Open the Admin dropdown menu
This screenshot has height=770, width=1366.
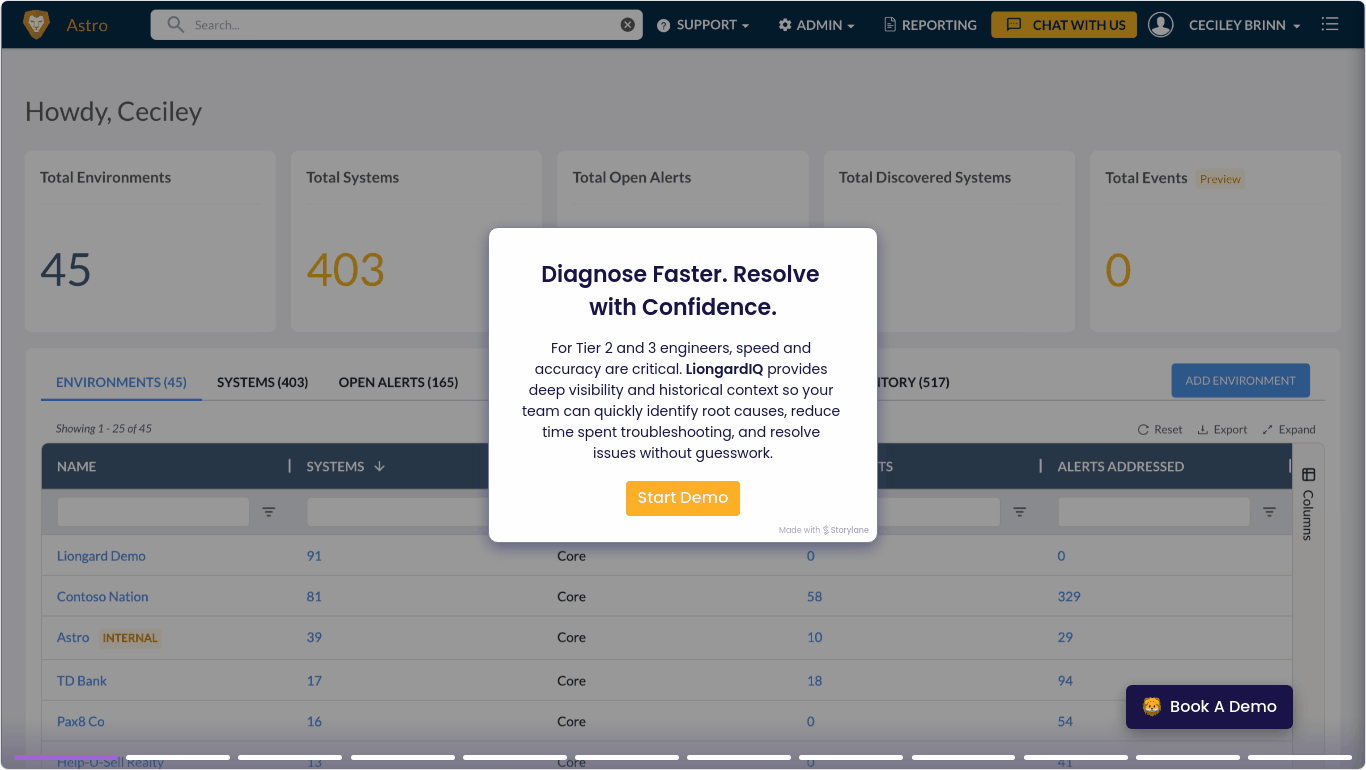click(x=816, y=25)
